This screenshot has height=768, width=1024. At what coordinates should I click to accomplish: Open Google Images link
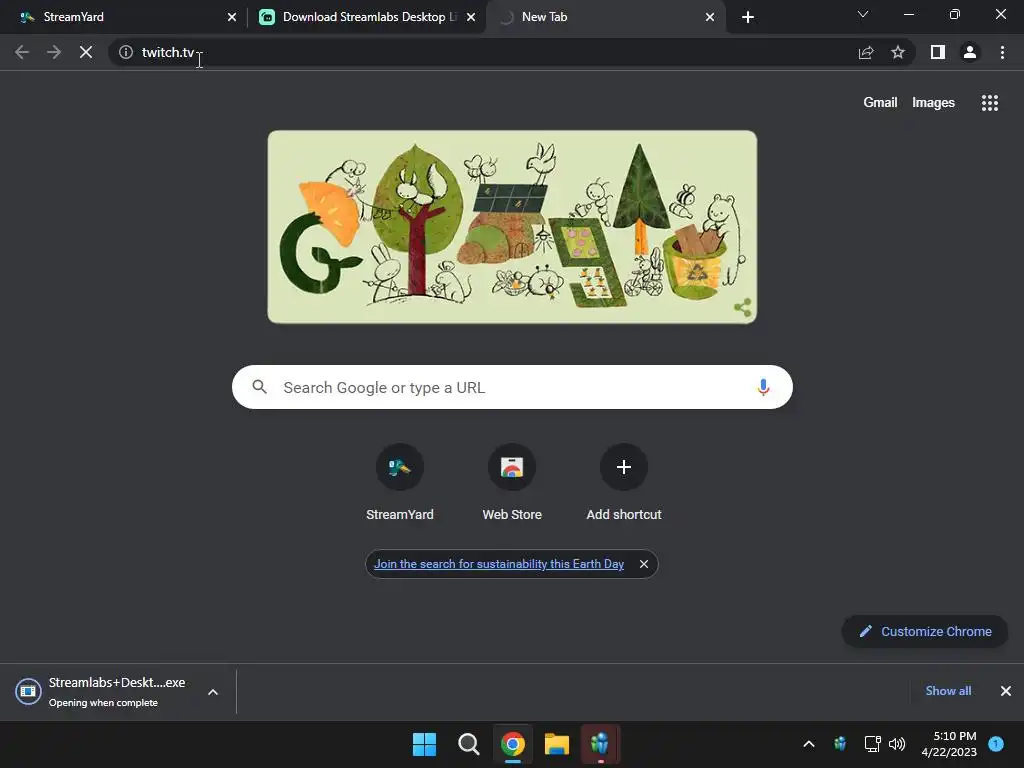point(933,103)
